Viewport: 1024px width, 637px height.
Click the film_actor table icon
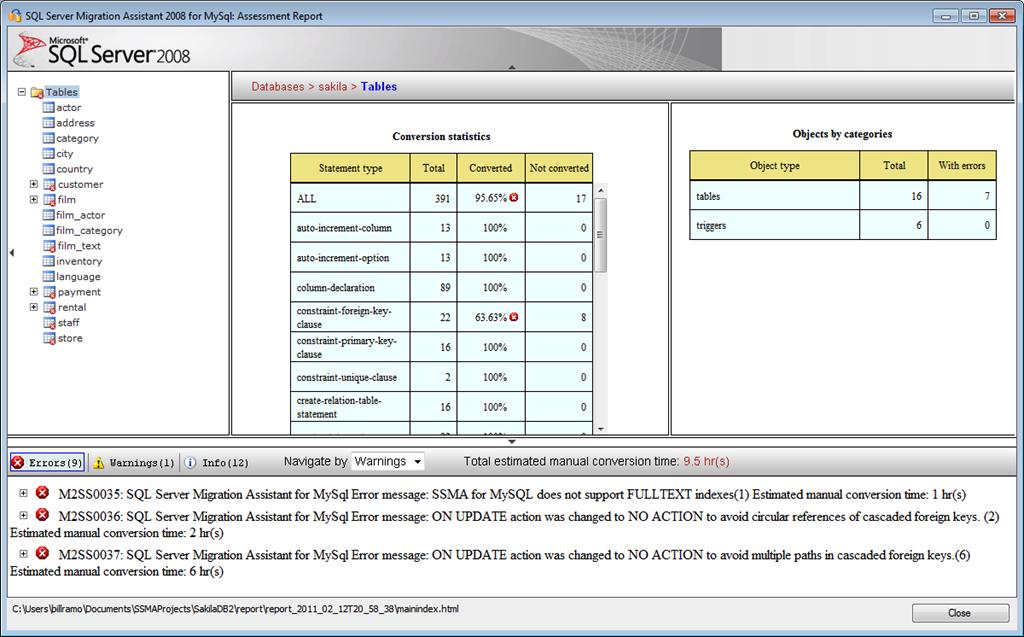[48, 214]
